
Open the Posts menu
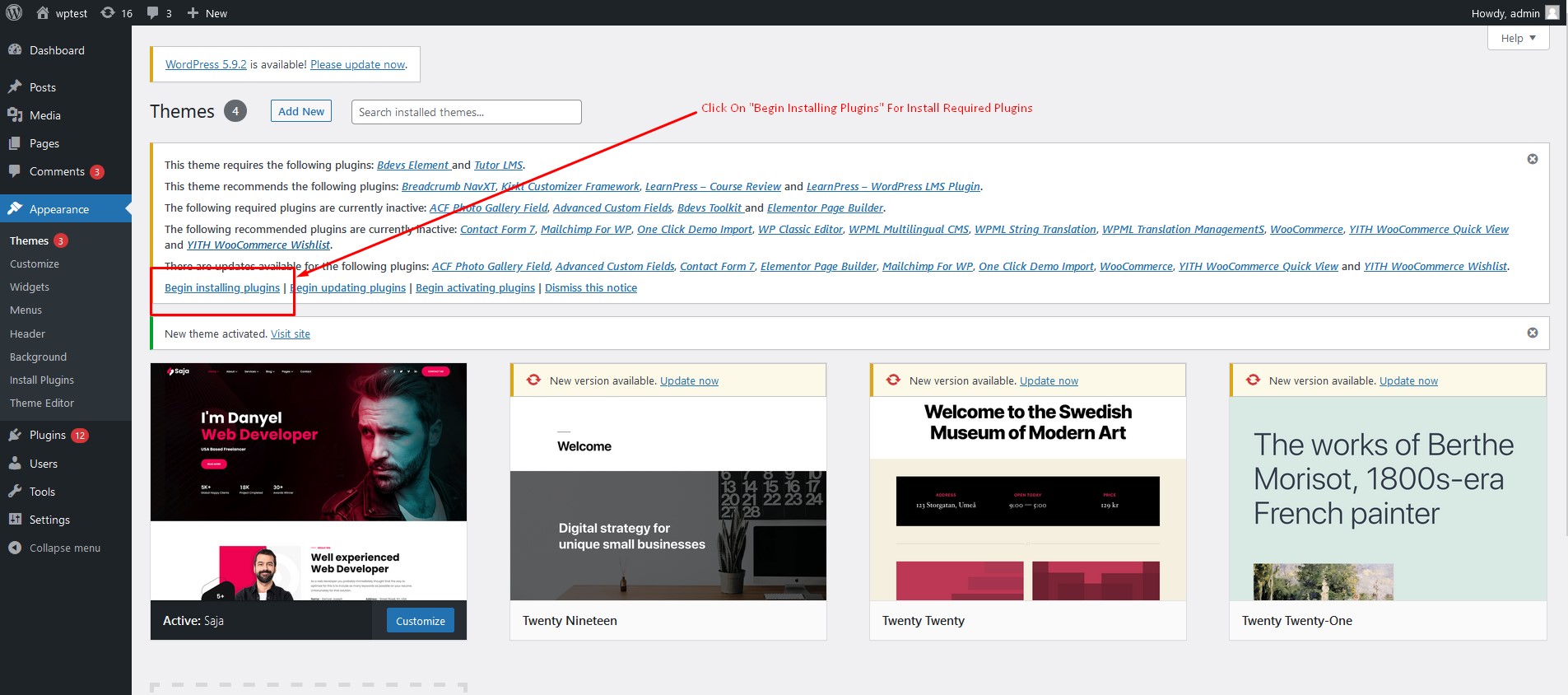pos(66,87)
